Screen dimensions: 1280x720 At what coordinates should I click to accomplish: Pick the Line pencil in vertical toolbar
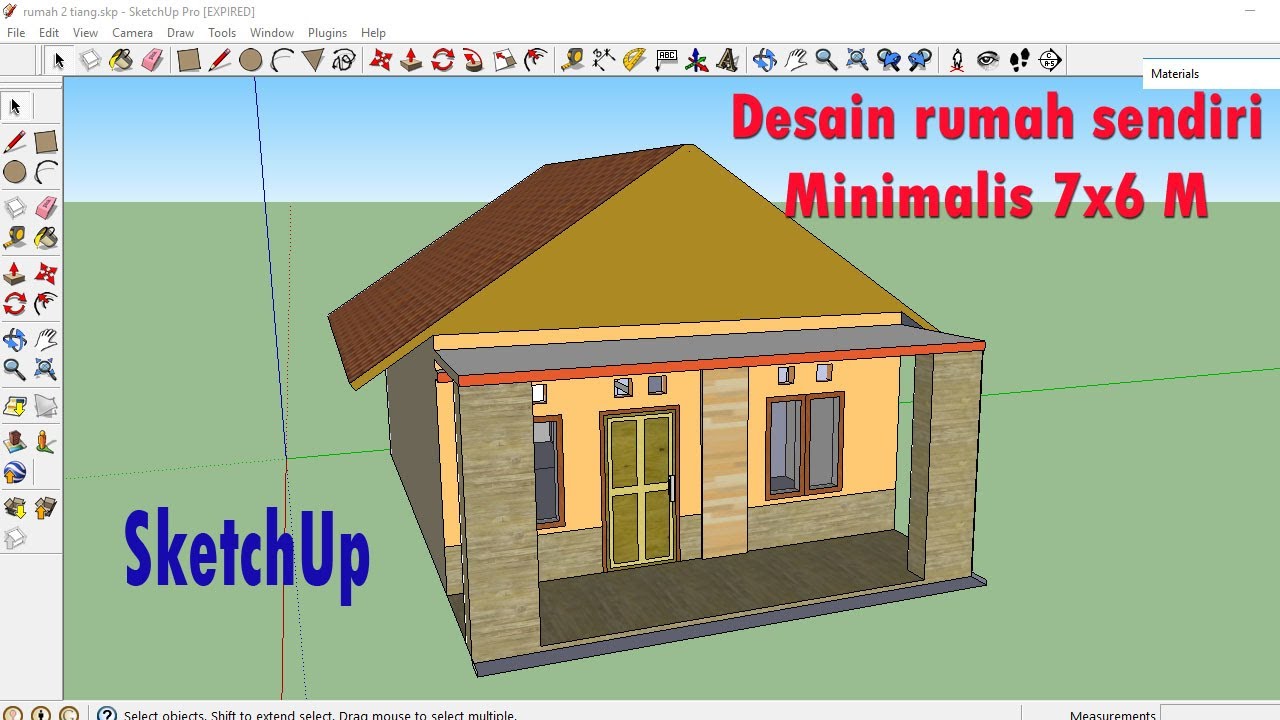[15, 141]
